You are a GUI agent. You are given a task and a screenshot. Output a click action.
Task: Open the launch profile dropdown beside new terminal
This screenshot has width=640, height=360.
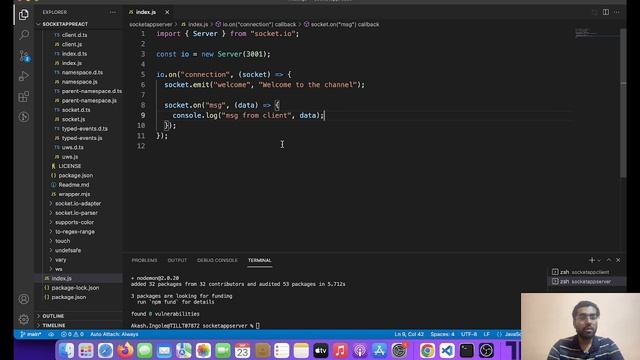coord(599,260)
